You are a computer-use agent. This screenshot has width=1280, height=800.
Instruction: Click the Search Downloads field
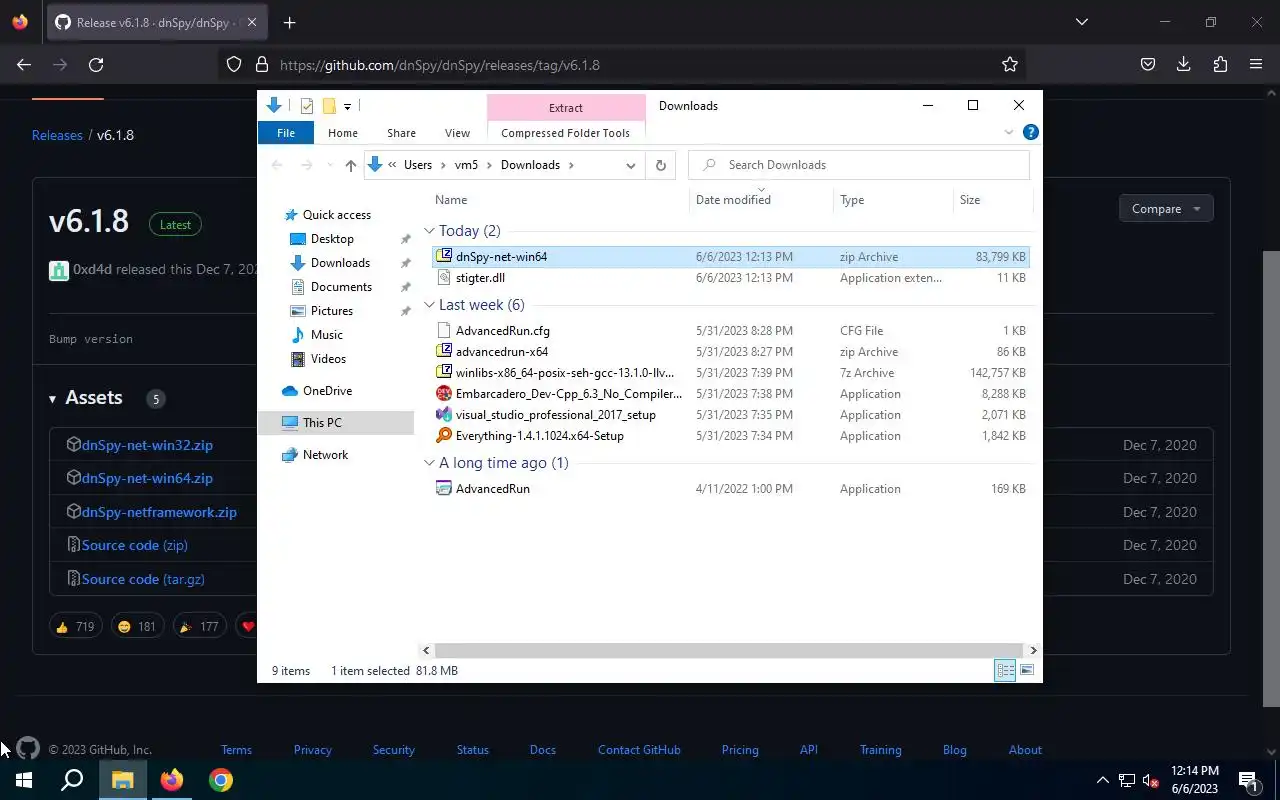(x=859, y=165)
